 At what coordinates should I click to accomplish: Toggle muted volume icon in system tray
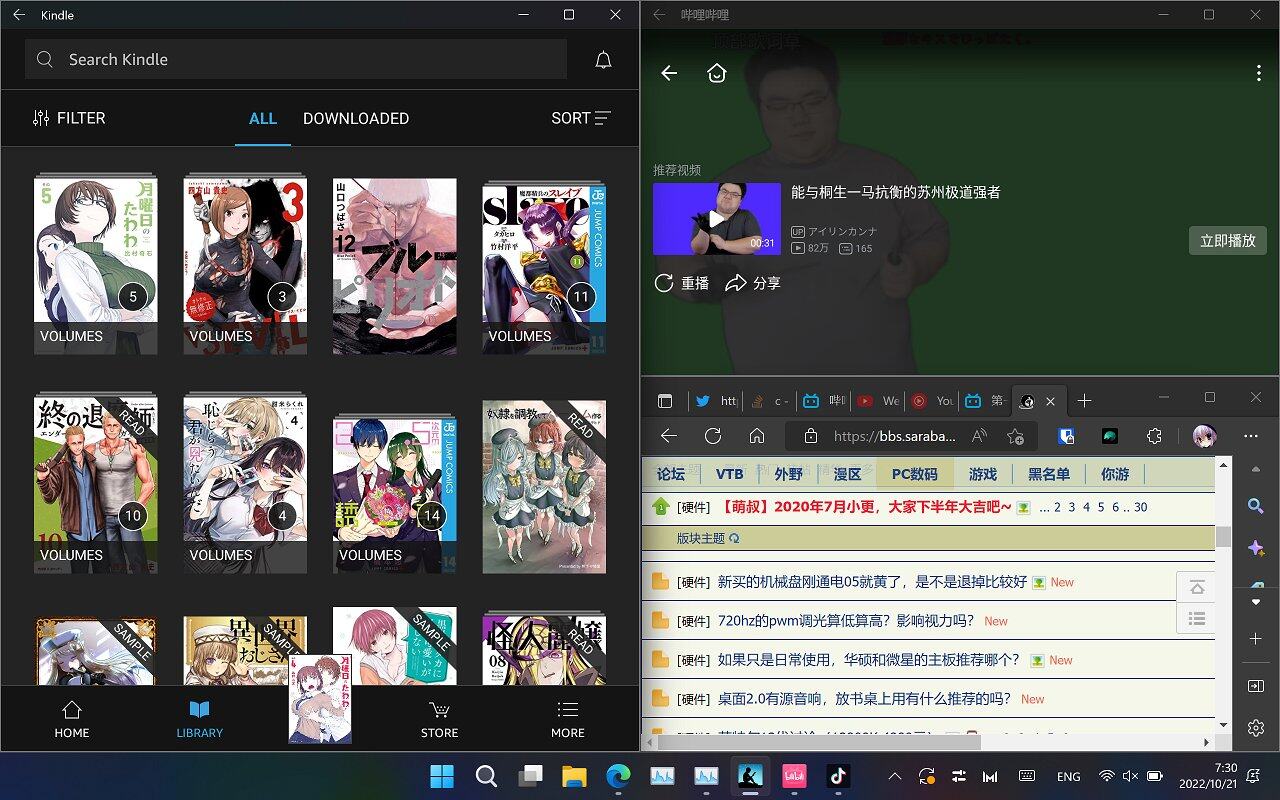pyautogui.click(x=1130, y=776)
